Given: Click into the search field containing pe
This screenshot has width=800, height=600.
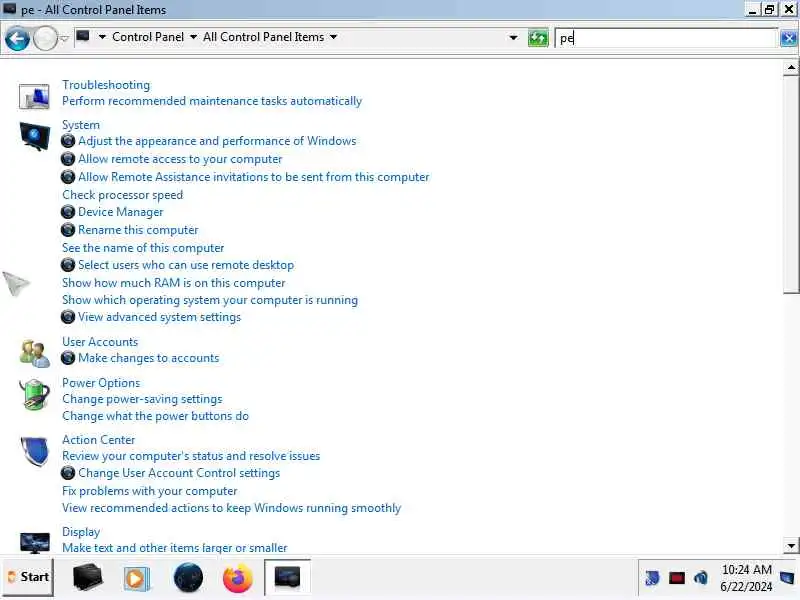Looking at the screenshot, I should 666,38.
